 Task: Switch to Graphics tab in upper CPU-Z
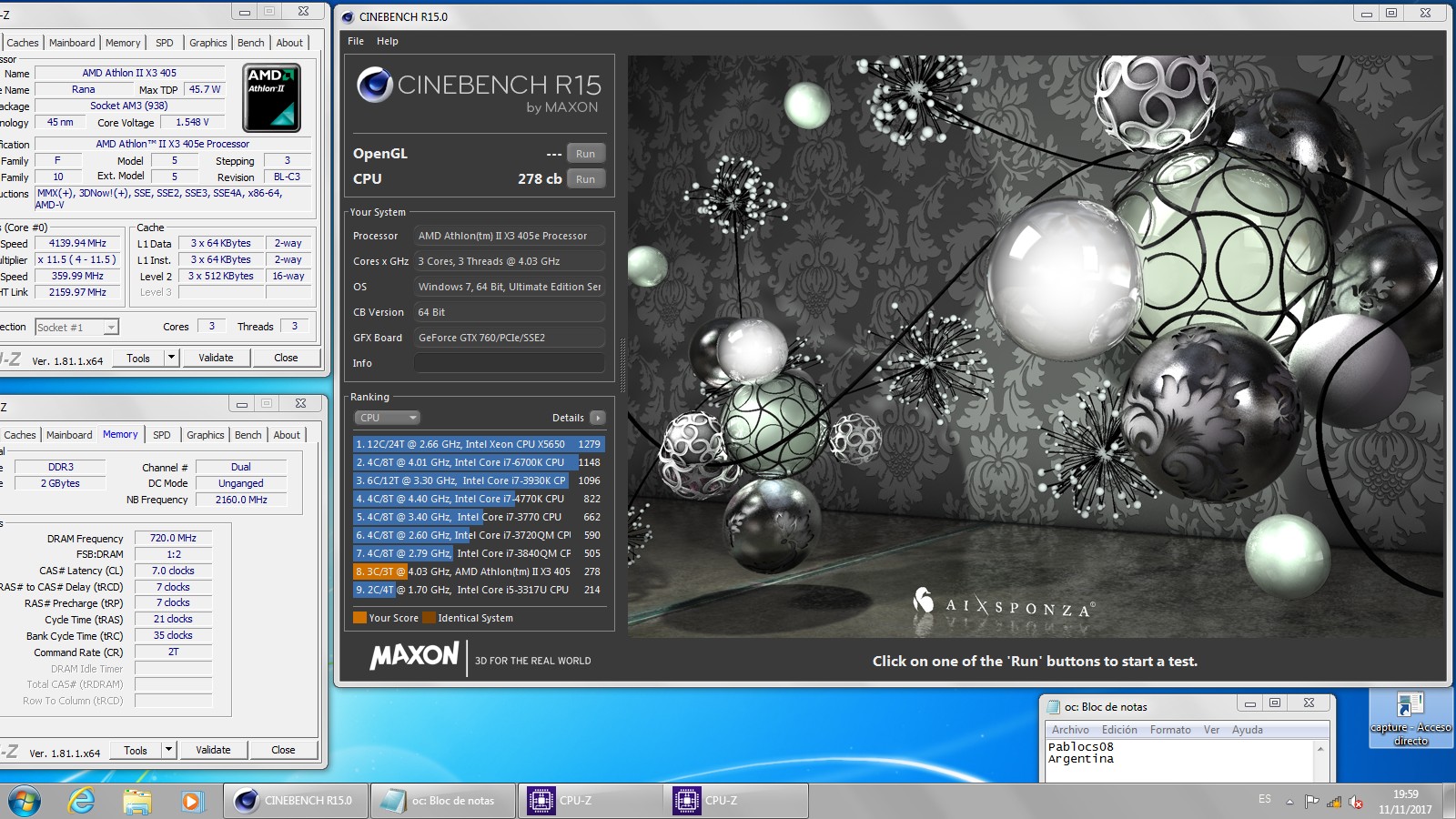[208, 43]
